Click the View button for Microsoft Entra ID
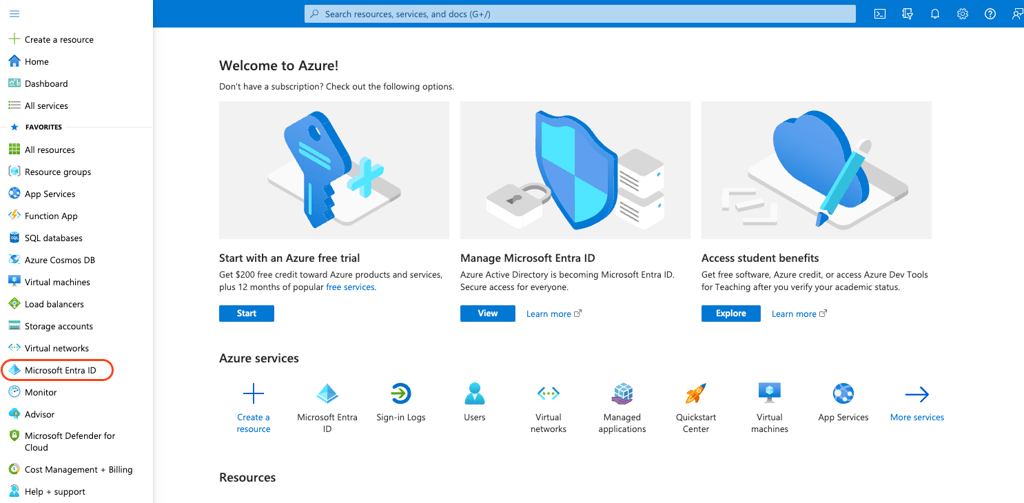The height and width of the screenshot is (503, 1024). [488, 314]
